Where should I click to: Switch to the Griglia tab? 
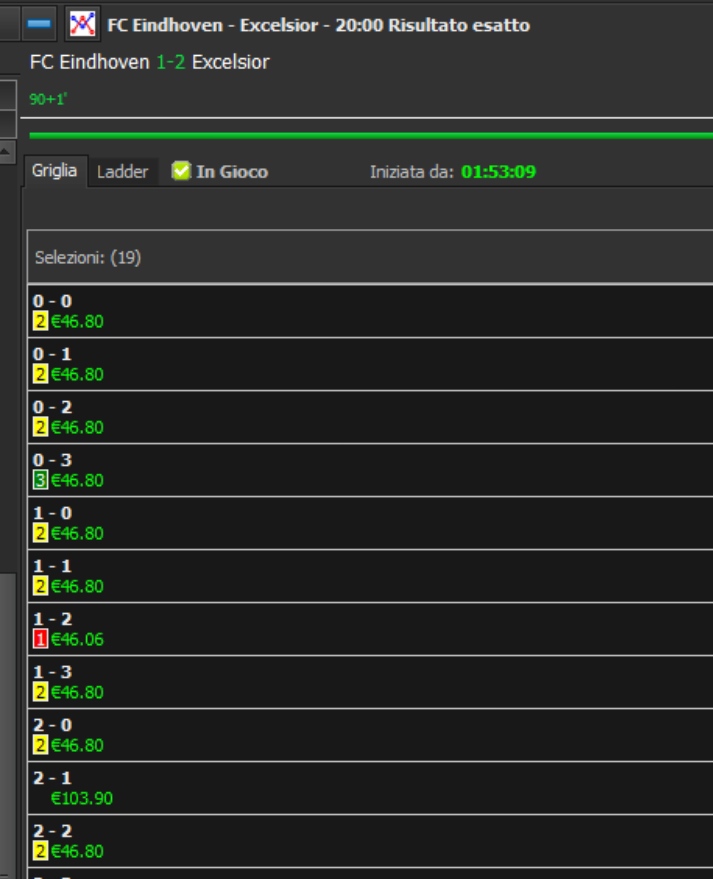point(54,170)
